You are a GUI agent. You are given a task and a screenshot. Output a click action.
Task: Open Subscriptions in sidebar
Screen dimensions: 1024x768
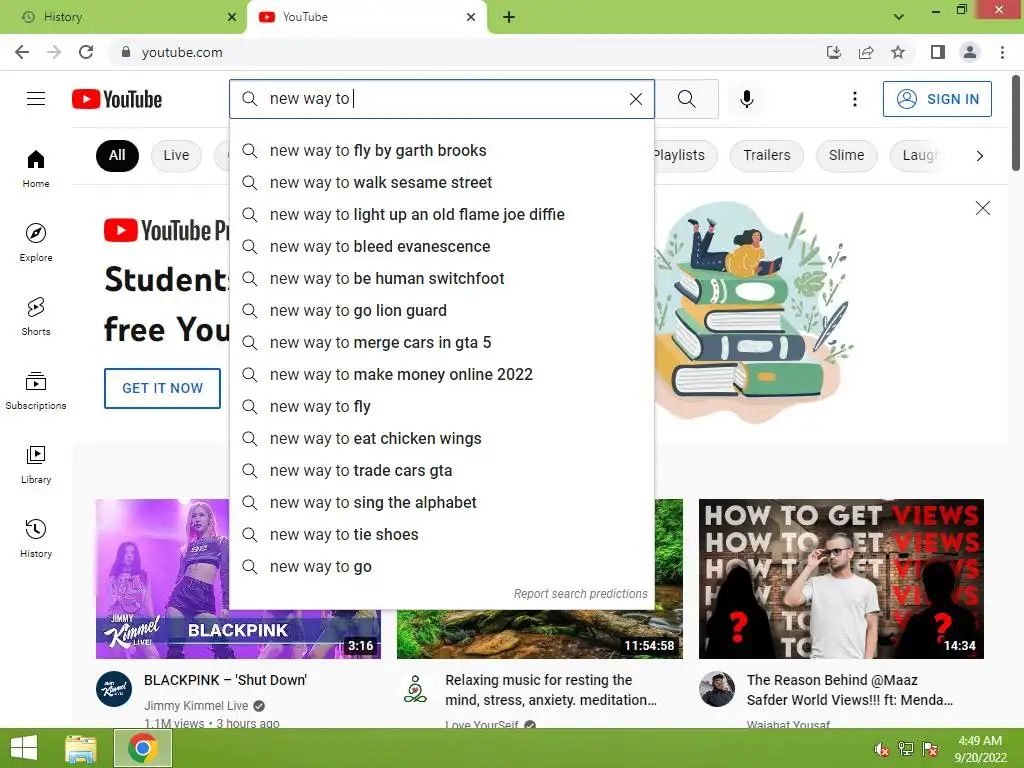pos(36,390)
